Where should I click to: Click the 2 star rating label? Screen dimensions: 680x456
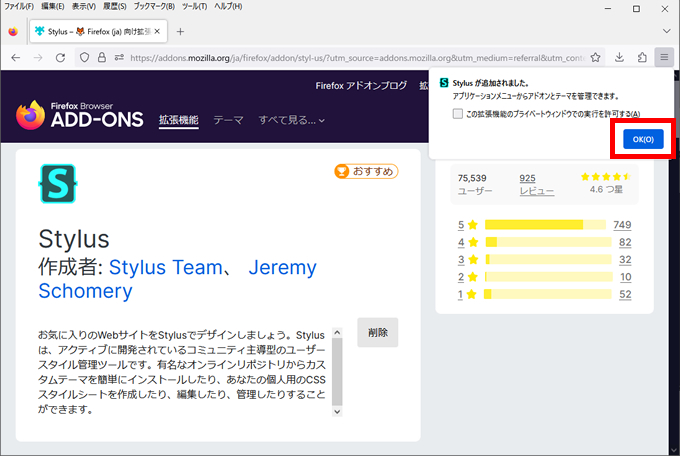[x=468, y=277]
